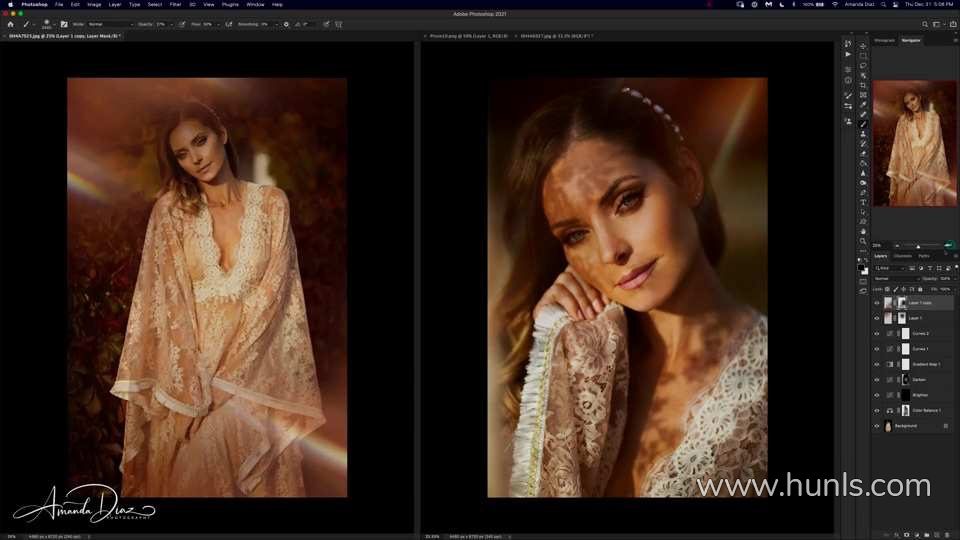Adjust the Navigator zoom slider
Image resolution: width=960 pixels, height=540 pixels.
coord(918,246)
